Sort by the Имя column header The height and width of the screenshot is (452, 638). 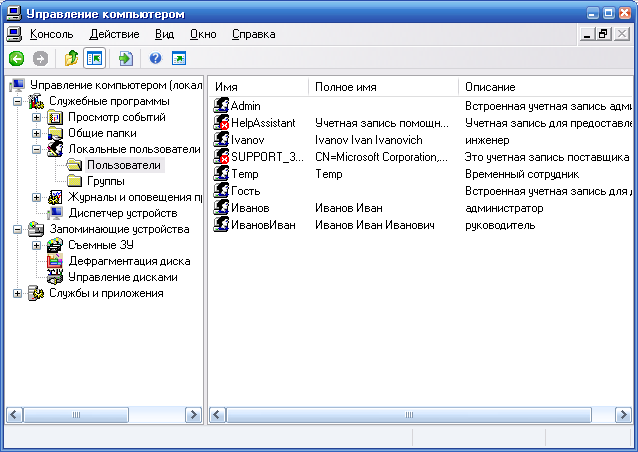(259, 87)
